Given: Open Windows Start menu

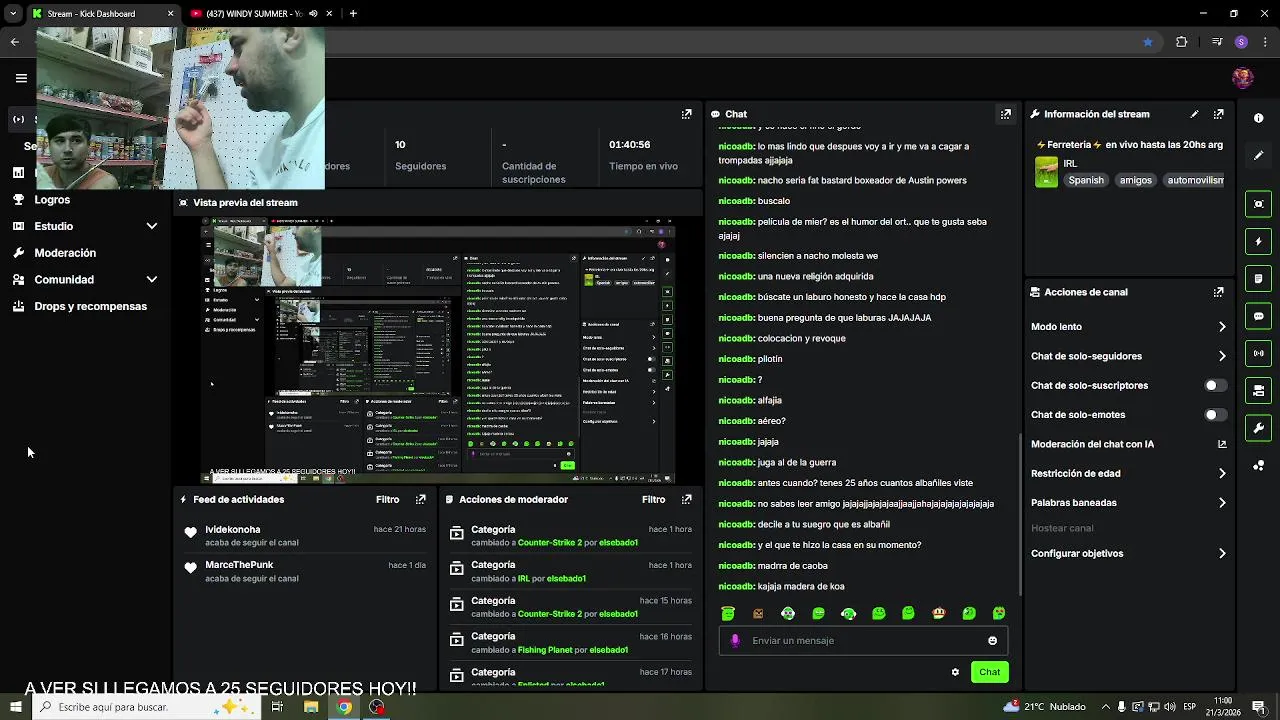Looking at the screenshot, I should pyautogui.click(x=15, y=707).
